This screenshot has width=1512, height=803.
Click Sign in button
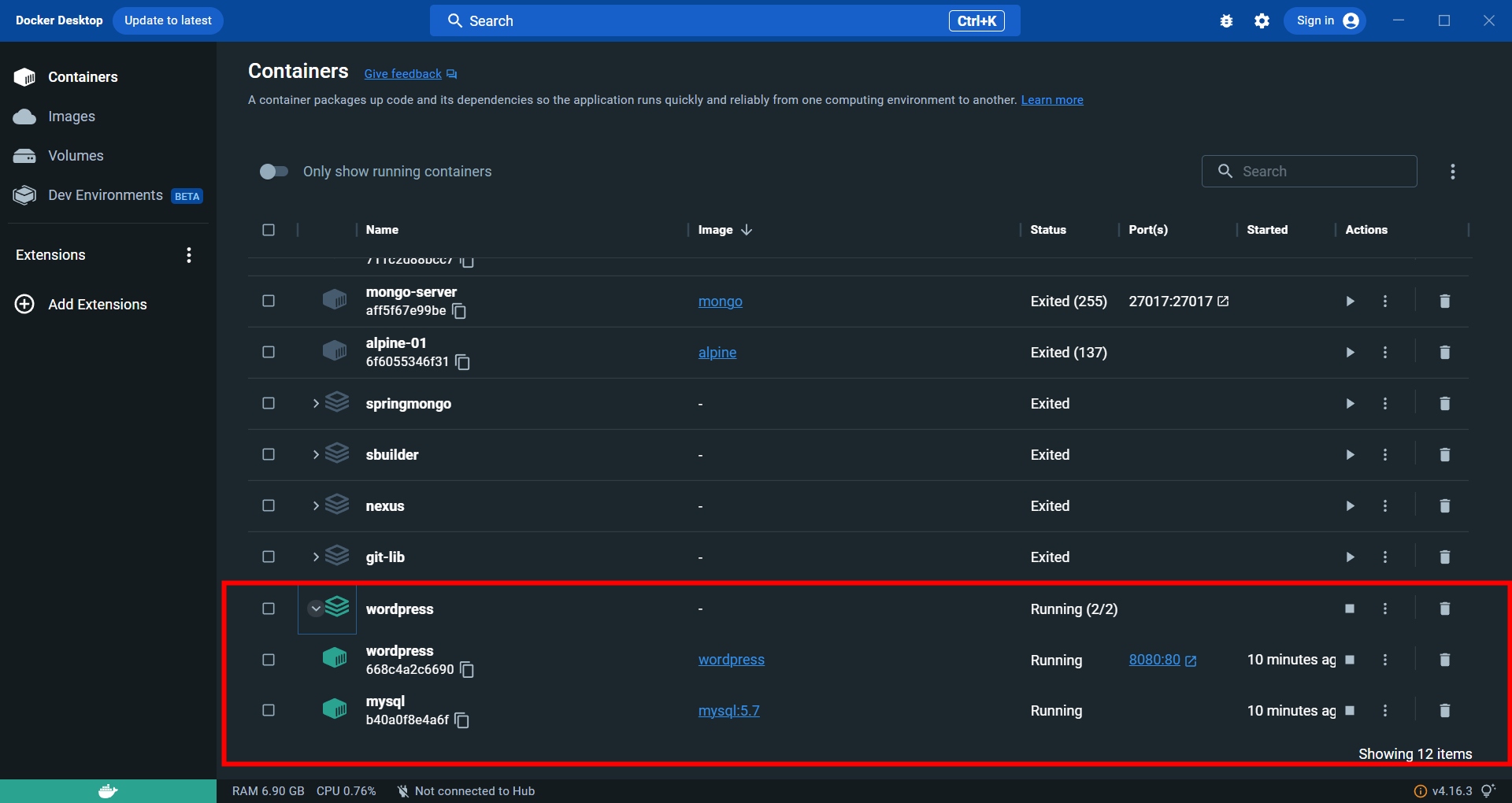point(1326,20)
